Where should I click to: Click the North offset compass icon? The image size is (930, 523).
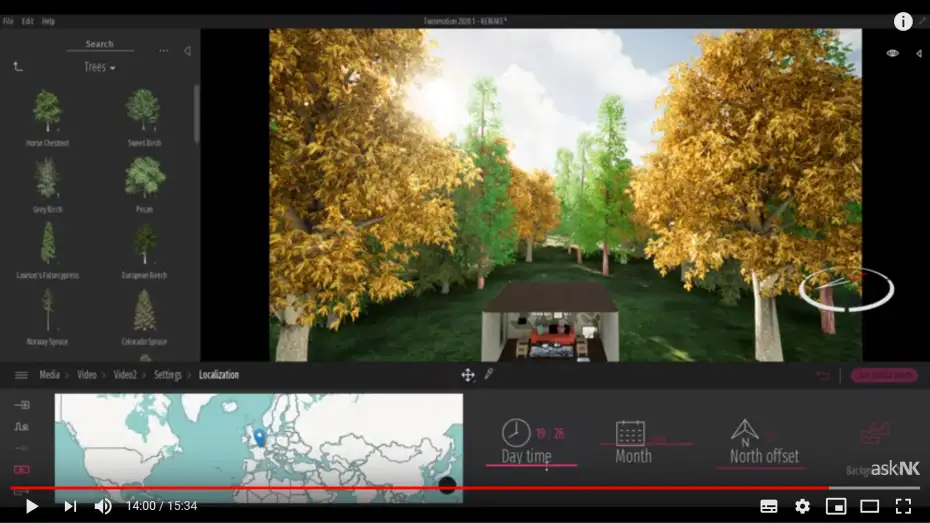[x=744, y=433]
